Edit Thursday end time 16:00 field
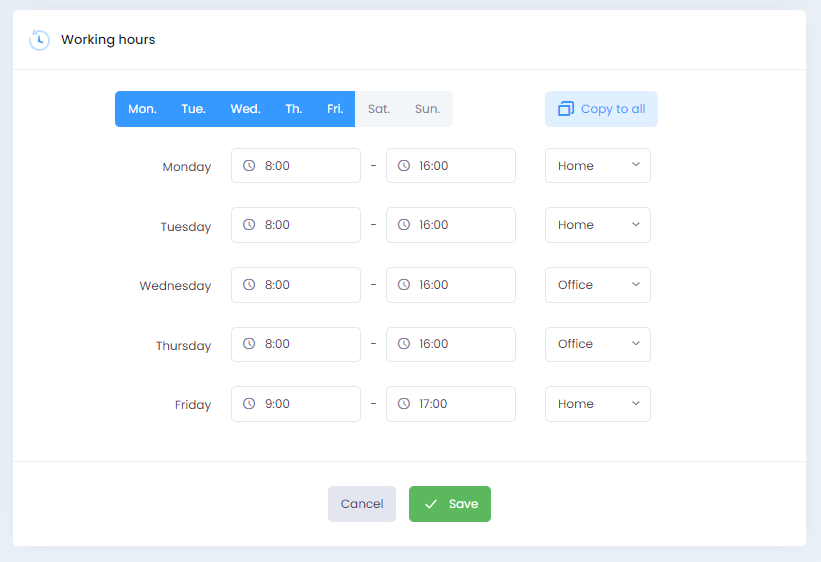The image size is (821, 562). (451, 344)
